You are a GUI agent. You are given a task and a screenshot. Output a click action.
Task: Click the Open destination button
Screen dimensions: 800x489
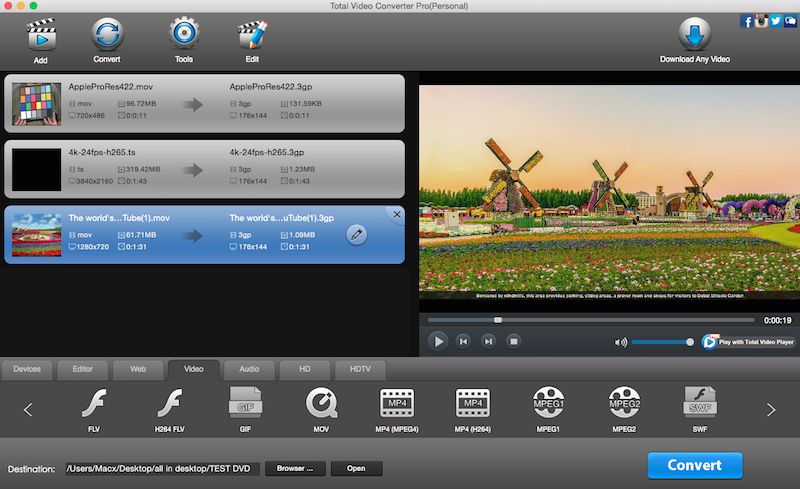[x=356, y=469]
